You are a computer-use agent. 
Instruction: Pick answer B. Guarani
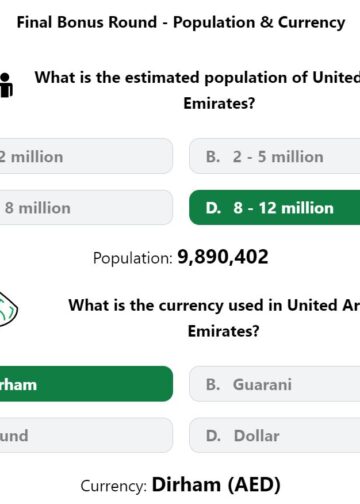tap(275, 384)
